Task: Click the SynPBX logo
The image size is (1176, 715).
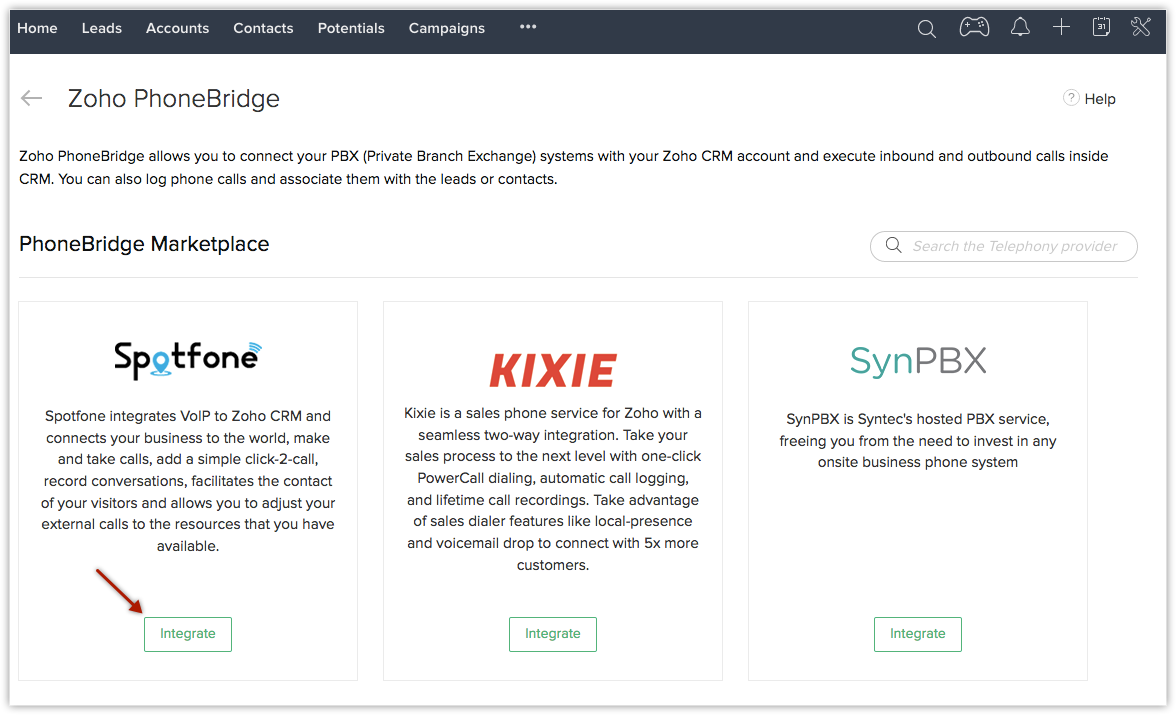Action: tap(918, 361)
